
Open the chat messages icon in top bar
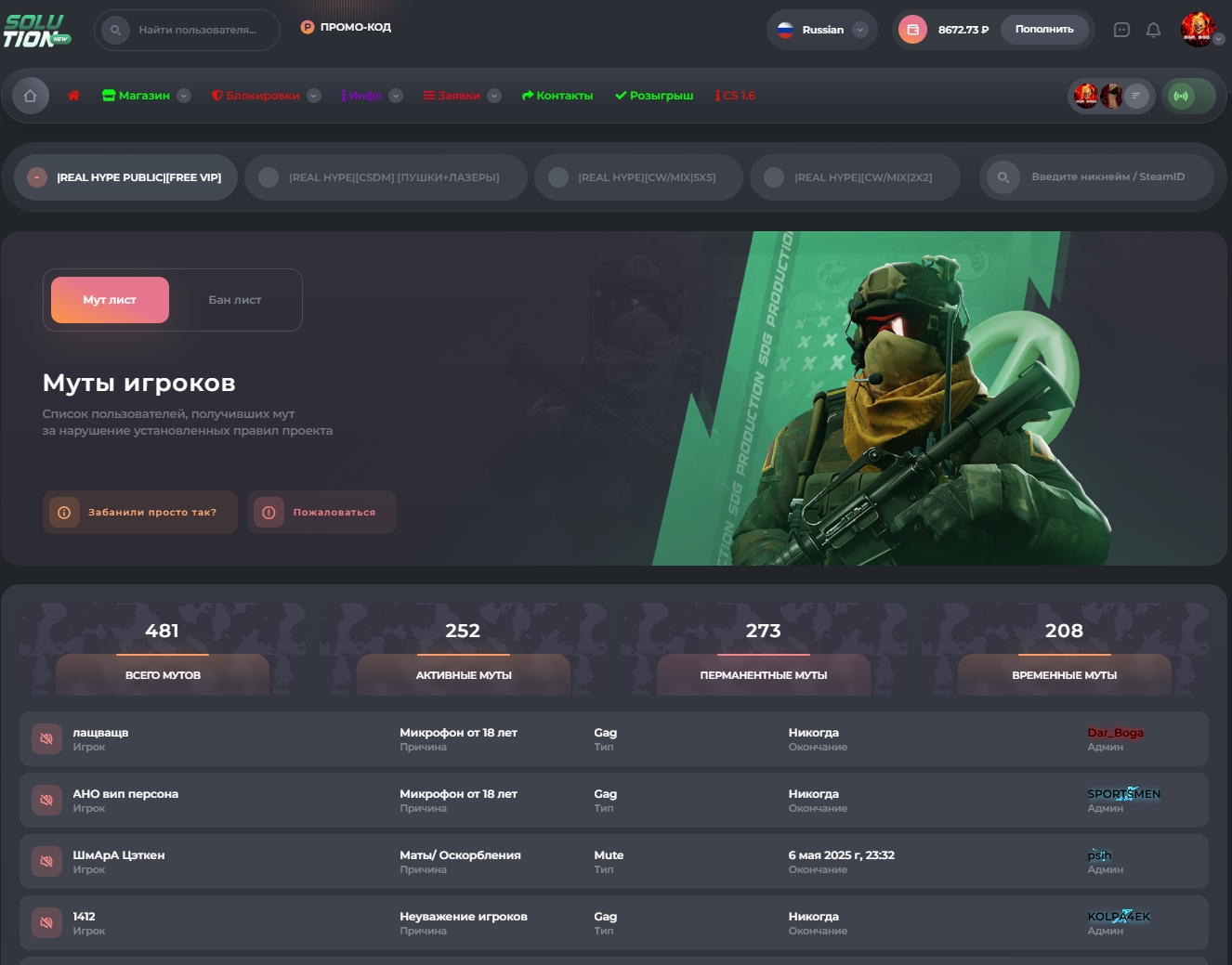pyautogui.click(x=1121, y=29)
